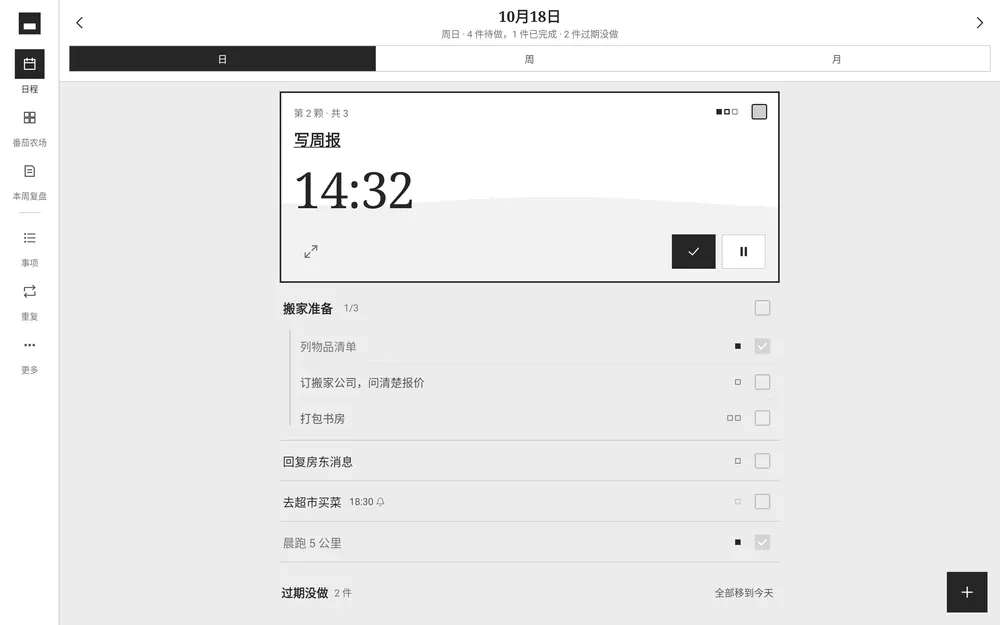The image size is (1000, 625).
Task: Expand the timer to fullscreen
Action: pyautogui.click(x=311, y=251)
